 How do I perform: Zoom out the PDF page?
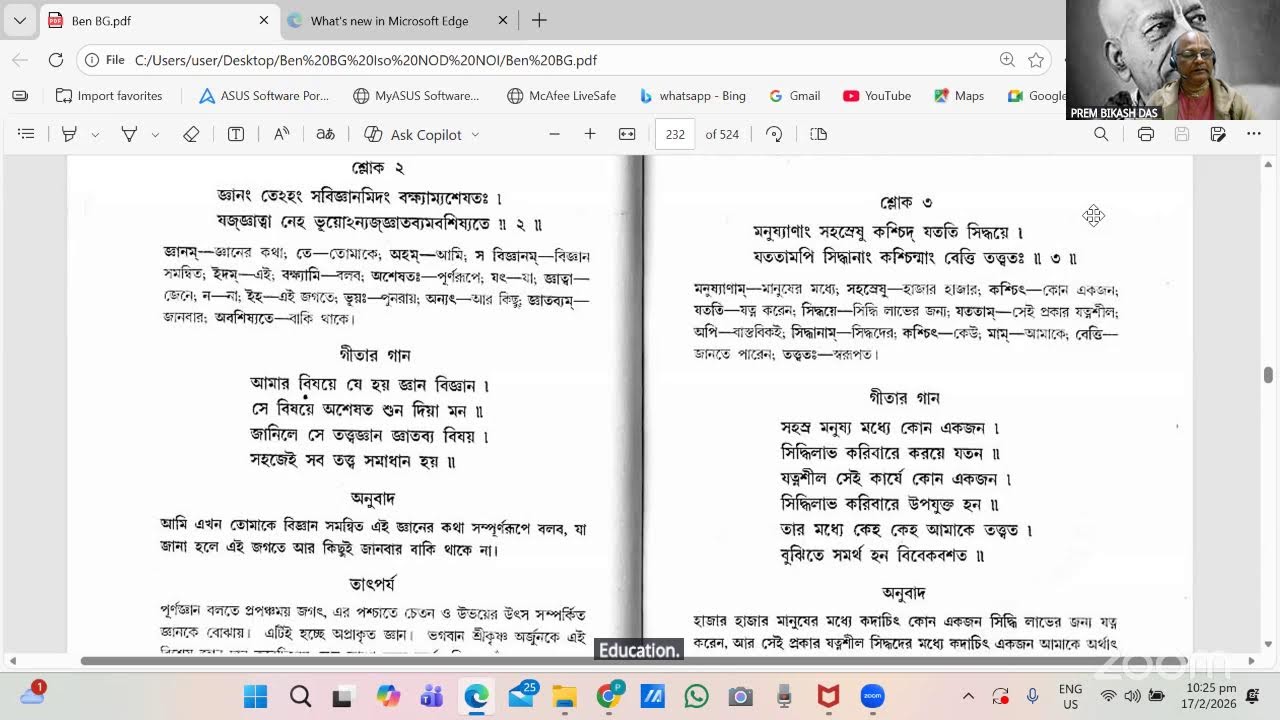click(554, 134)
